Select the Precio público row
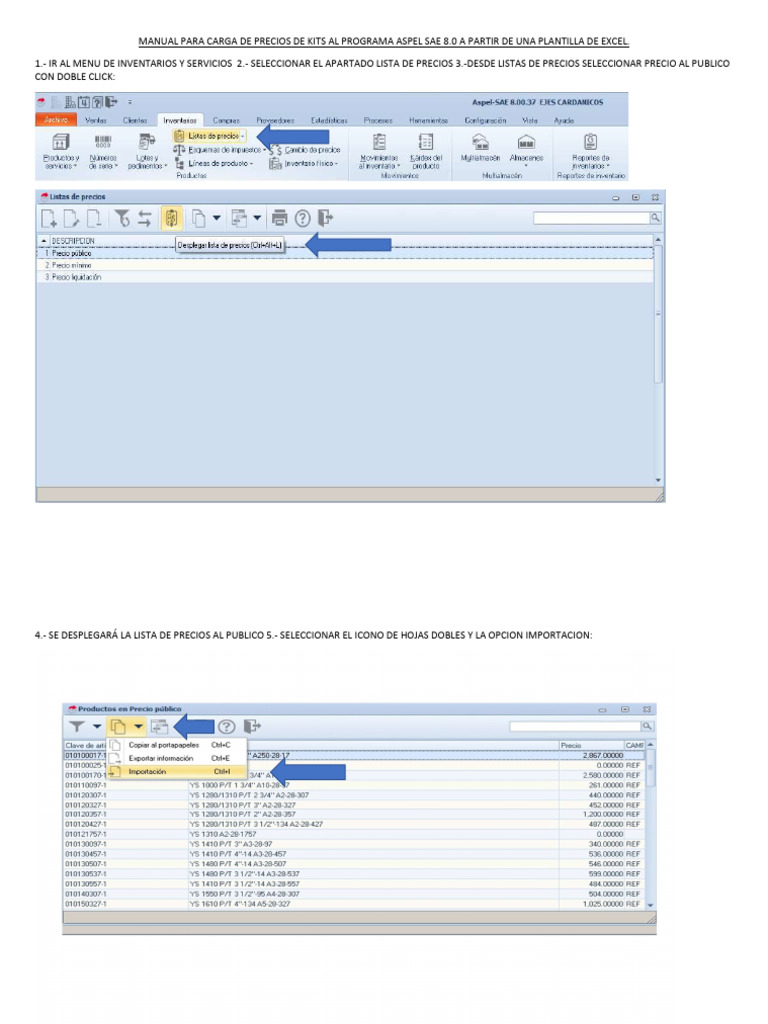768x1024 pixels. point(345,253)
